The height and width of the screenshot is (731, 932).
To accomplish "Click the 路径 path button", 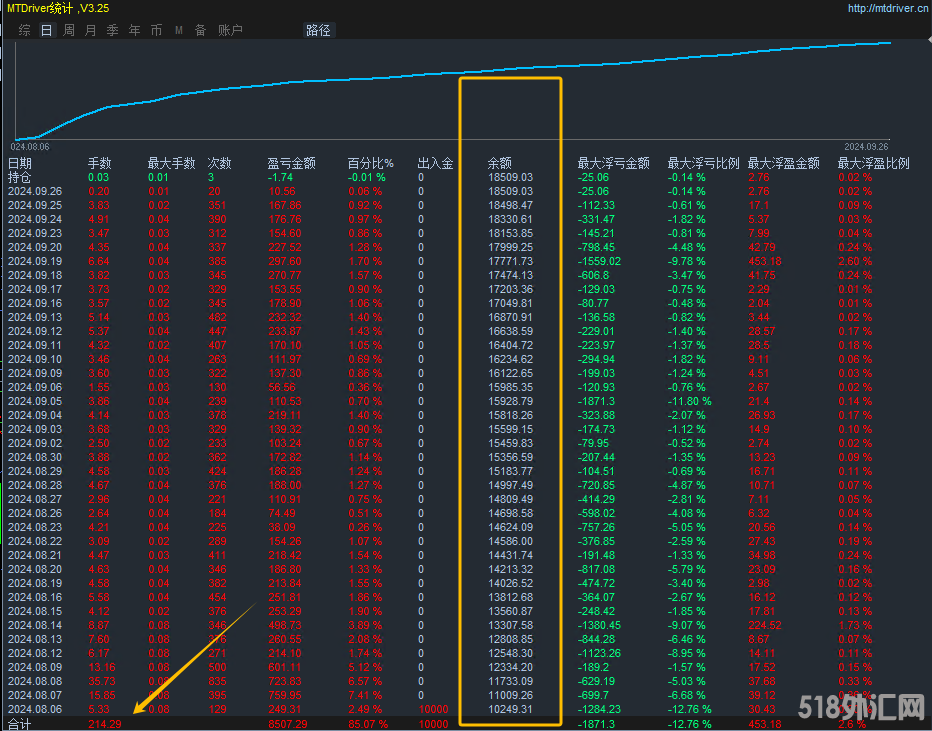I will [318, 31].
